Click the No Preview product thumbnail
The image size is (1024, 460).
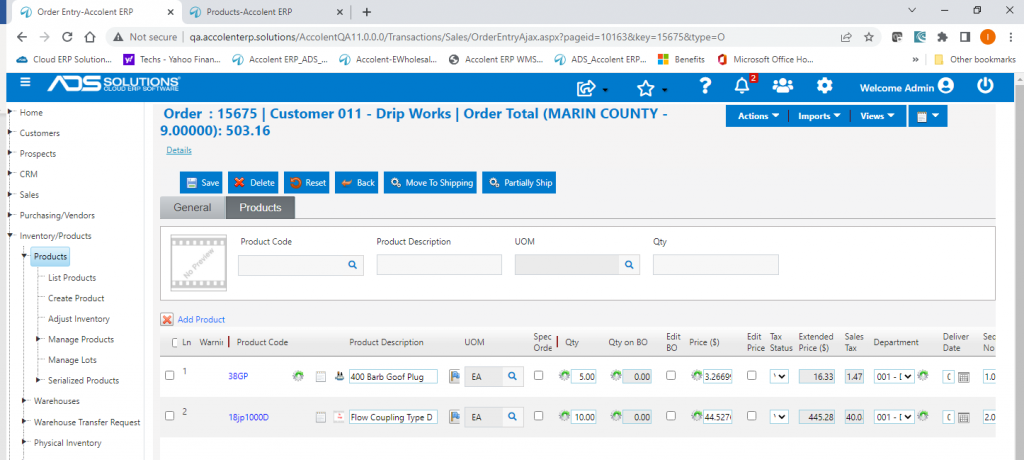coord(199,263)
